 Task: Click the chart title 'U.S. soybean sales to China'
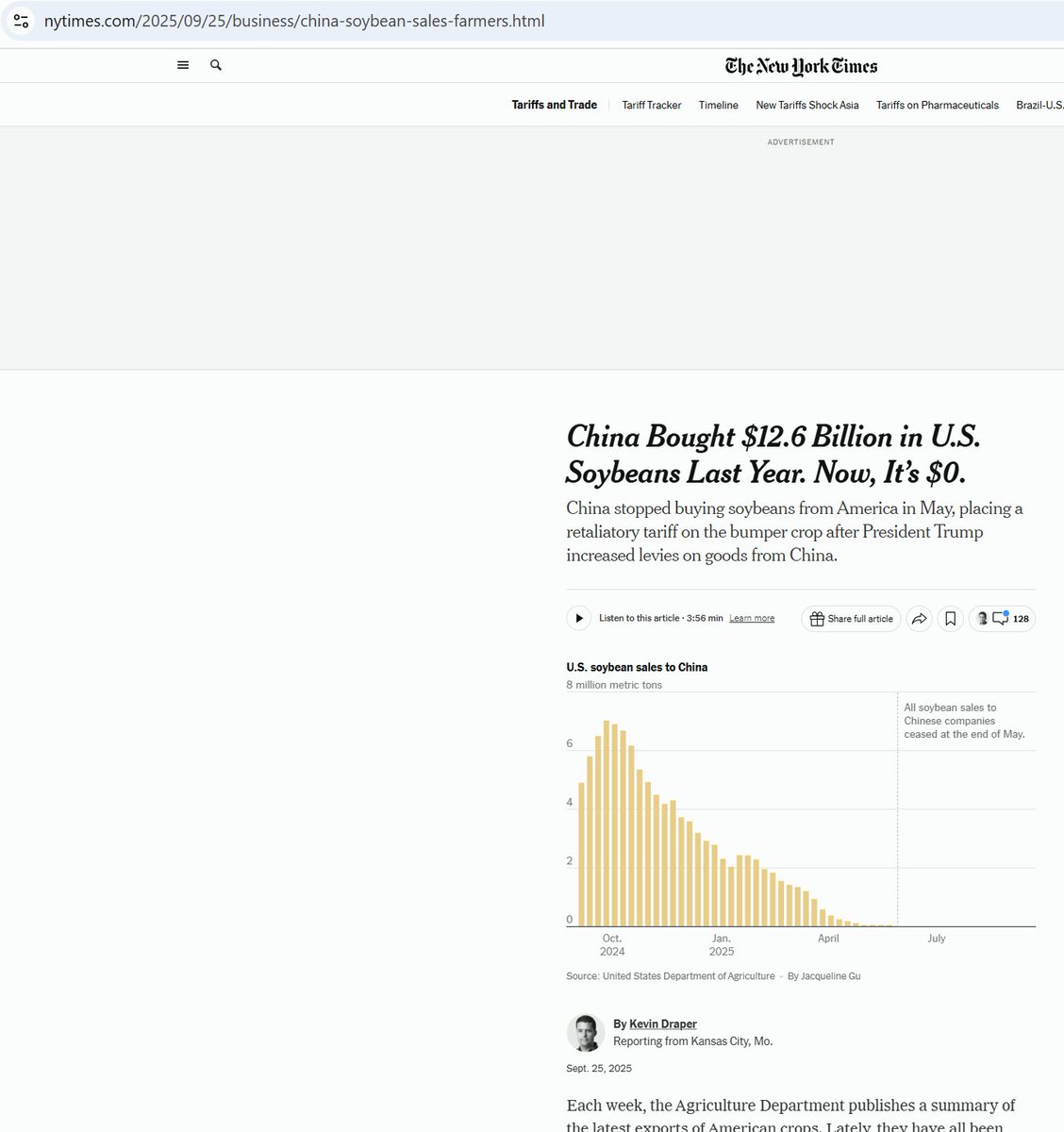pos(637,667)
